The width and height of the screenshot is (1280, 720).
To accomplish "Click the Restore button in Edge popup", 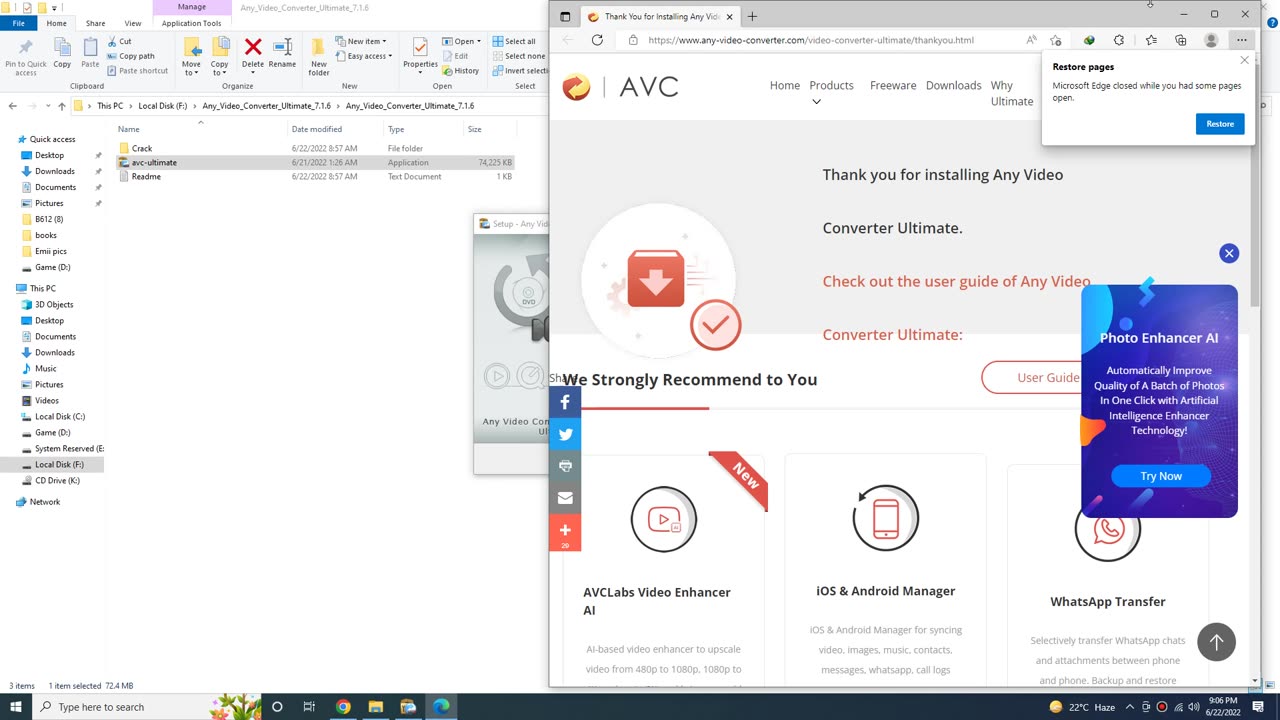I will point(1220,124).
